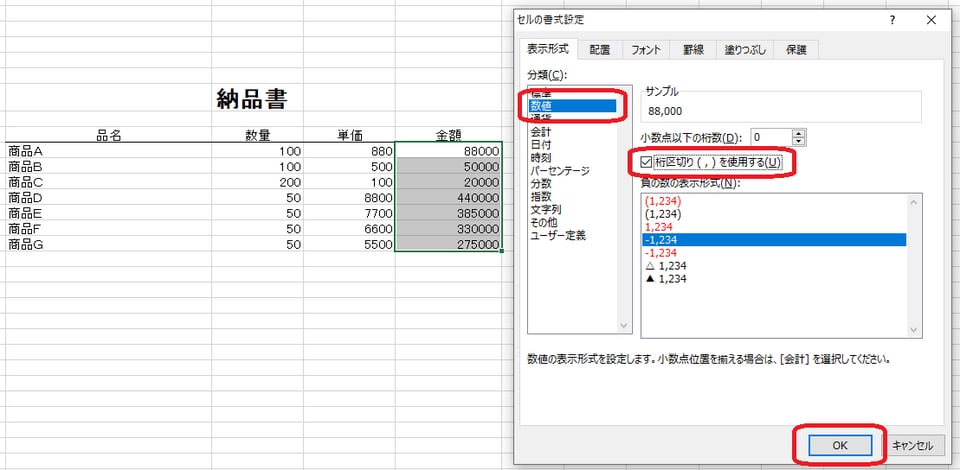Select the 納品書 title cell
The image size is (960, 470).
pyautogui.click(x=252, y=99)
